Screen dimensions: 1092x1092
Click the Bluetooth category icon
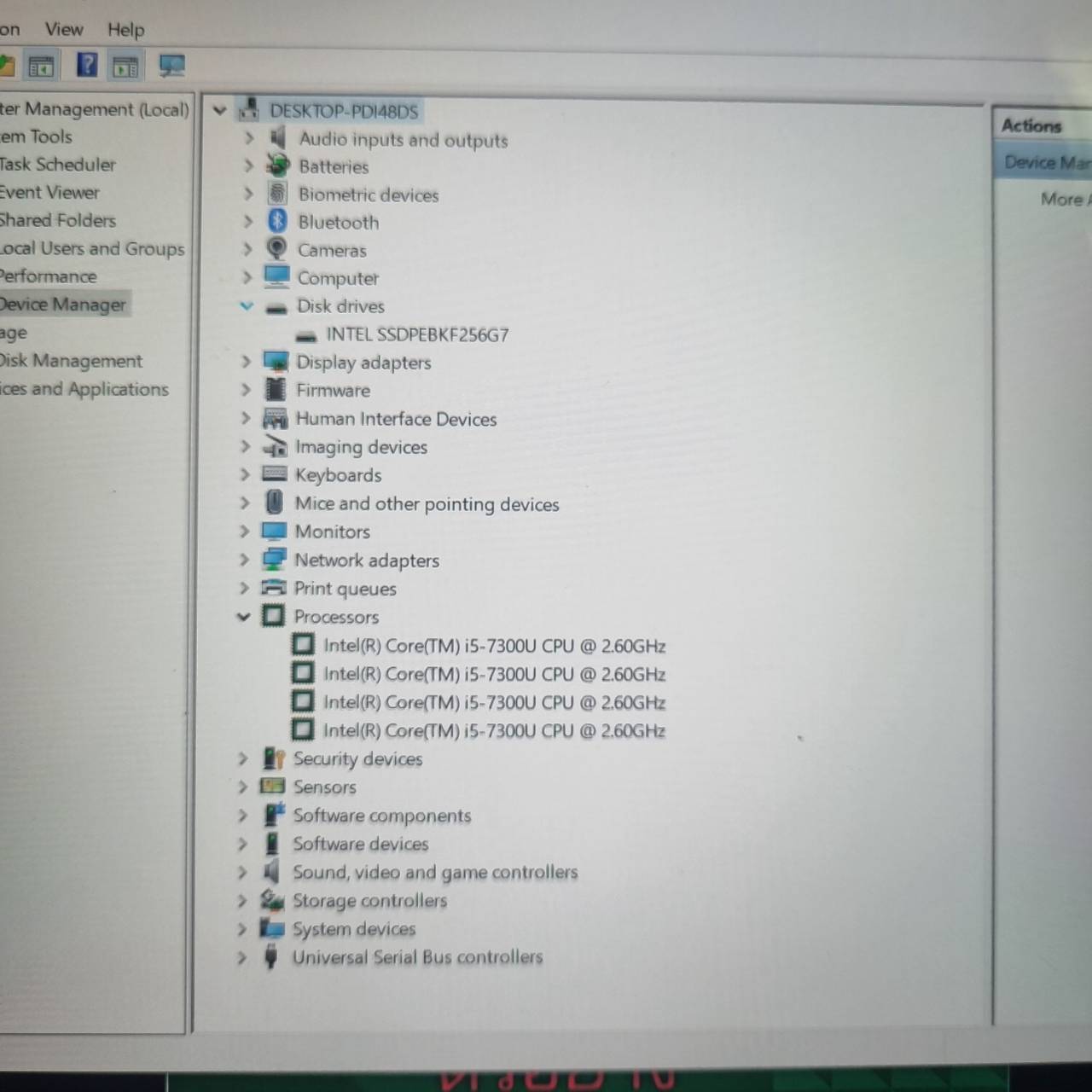click(277, 221)
